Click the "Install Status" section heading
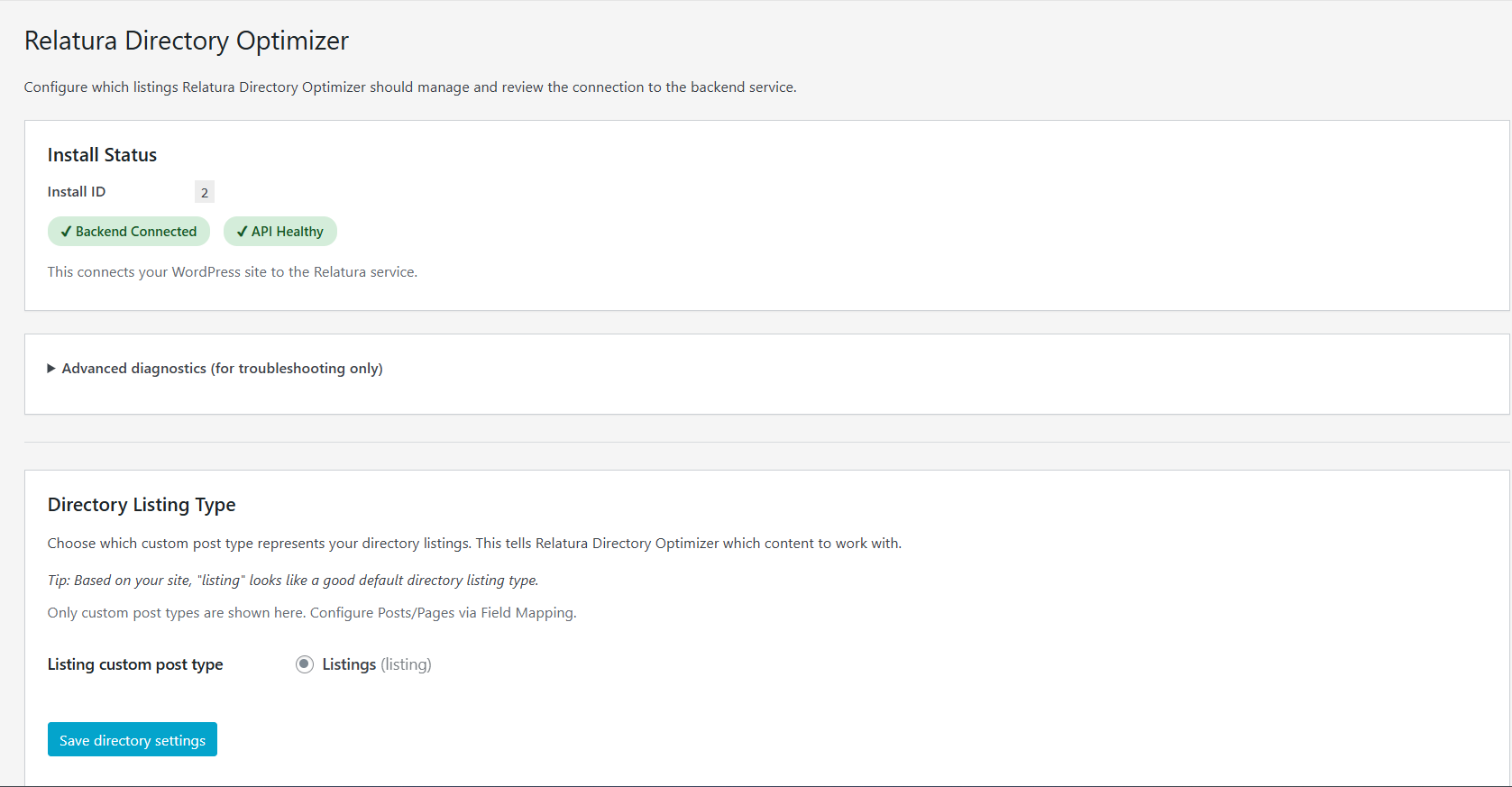This screenshot has width=1512, height=787. click(x=102, y=155)
